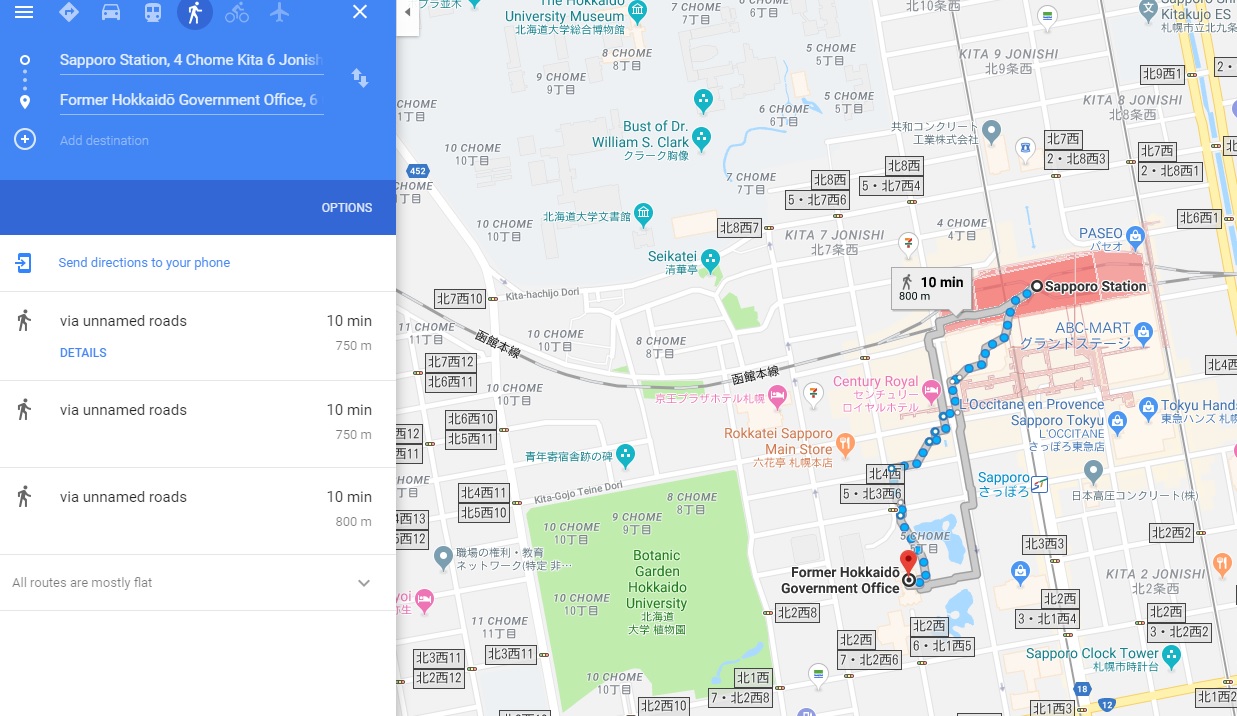Edit the Sapporo Station starting point field

[191, 60]
